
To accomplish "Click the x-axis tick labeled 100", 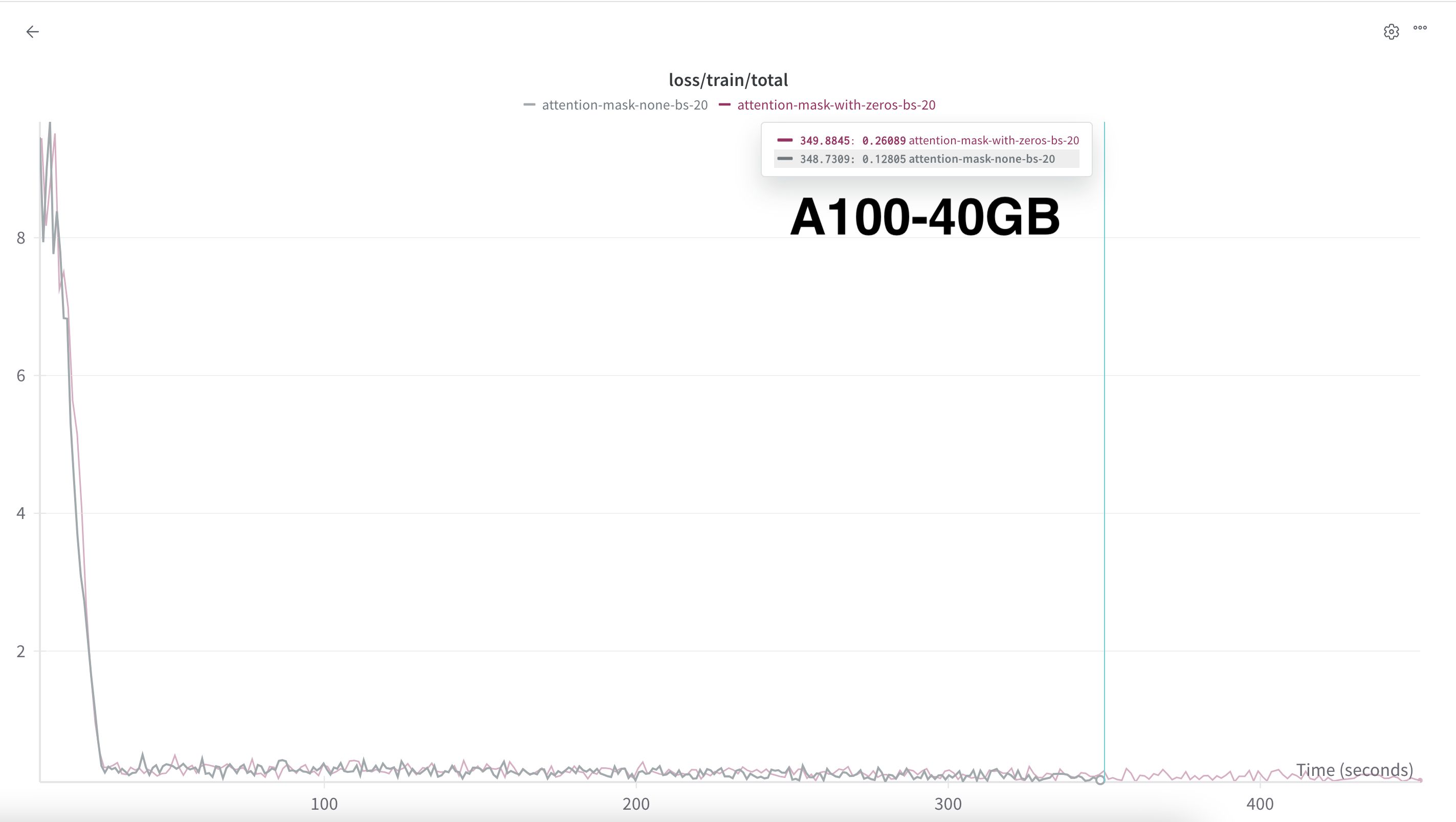I will (x=324, y=804).
